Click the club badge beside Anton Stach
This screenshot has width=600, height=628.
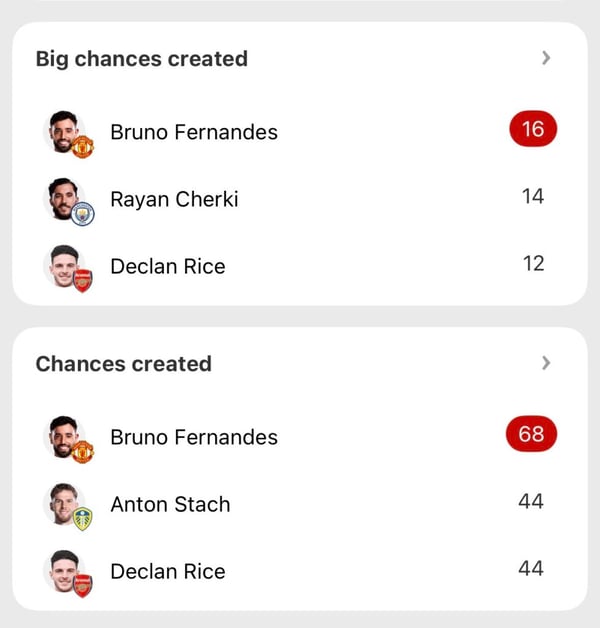[82, 518]
